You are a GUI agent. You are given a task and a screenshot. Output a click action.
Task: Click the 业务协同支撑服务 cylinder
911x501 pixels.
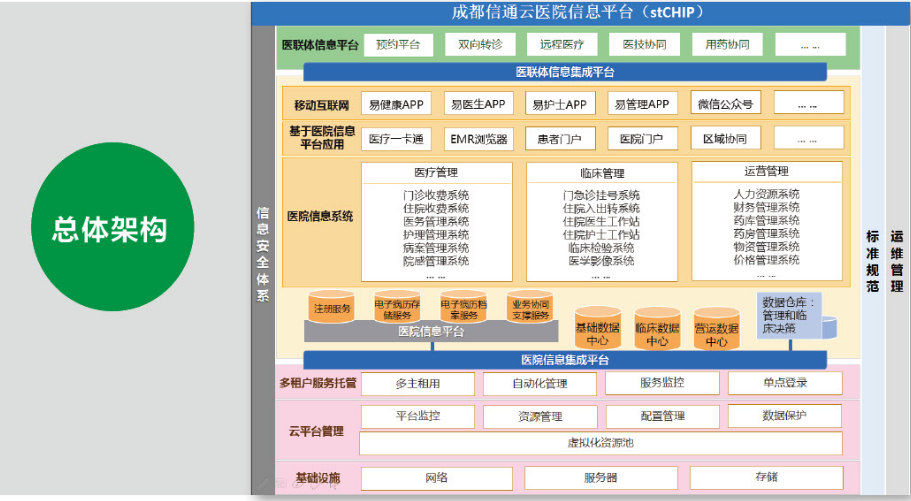click(x=530, y=307)
